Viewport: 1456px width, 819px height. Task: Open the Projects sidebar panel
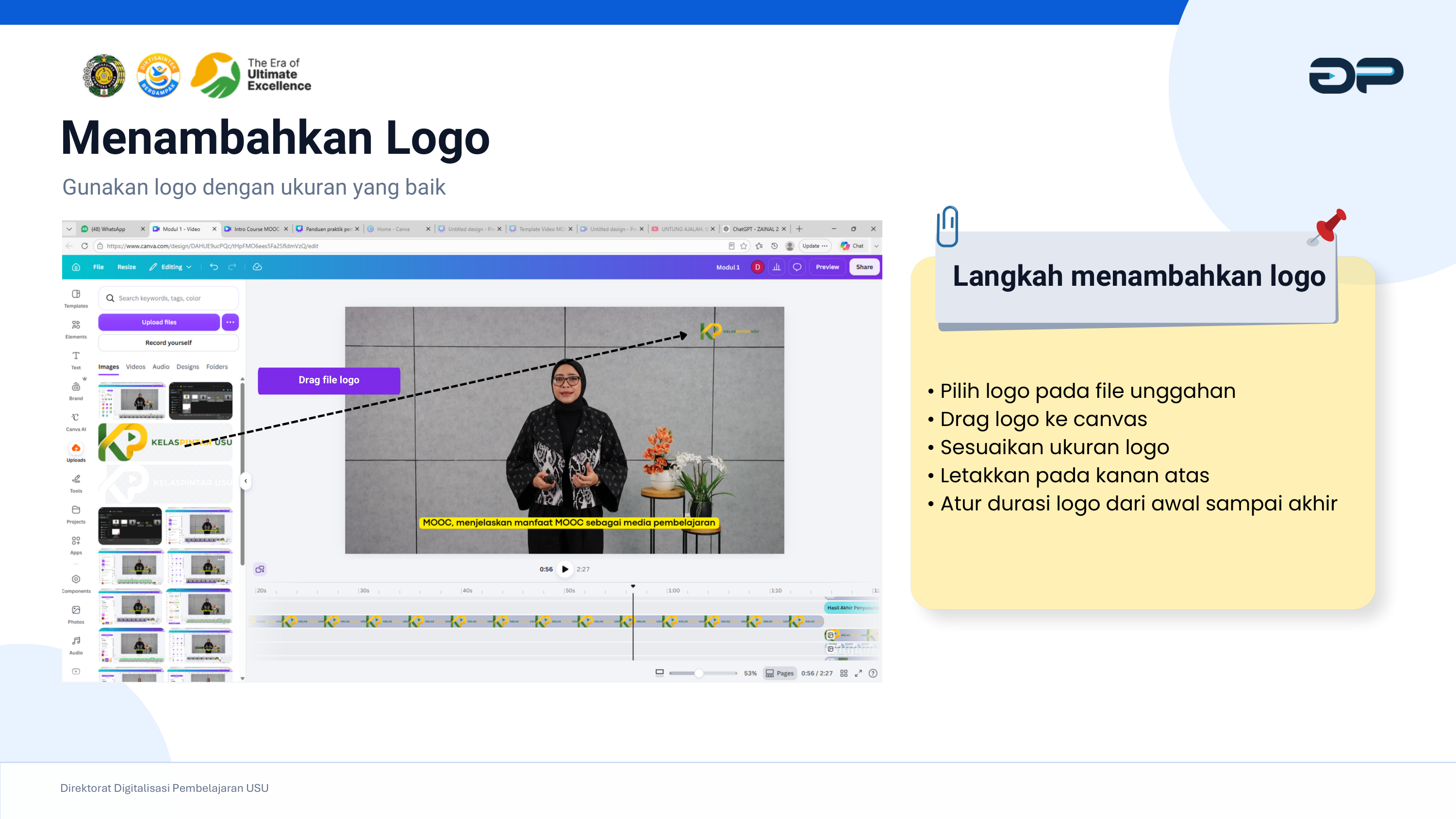click(x=76, y=514)
